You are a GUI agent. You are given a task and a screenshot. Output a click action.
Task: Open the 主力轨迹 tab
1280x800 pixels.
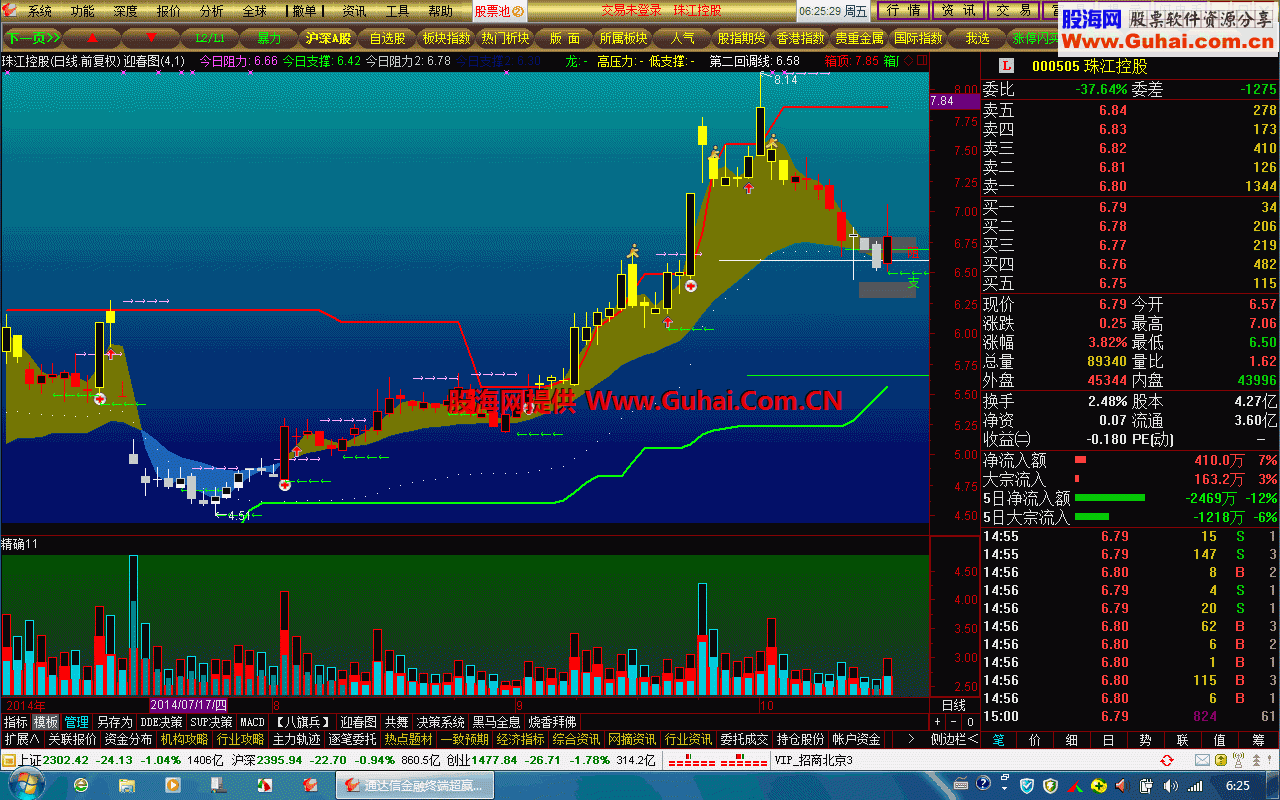[x=296, y=739]
